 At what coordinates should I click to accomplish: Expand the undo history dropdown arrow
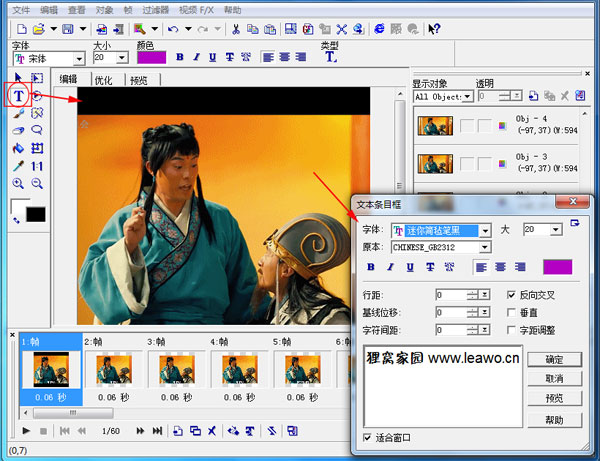click(x=188, y=29)
